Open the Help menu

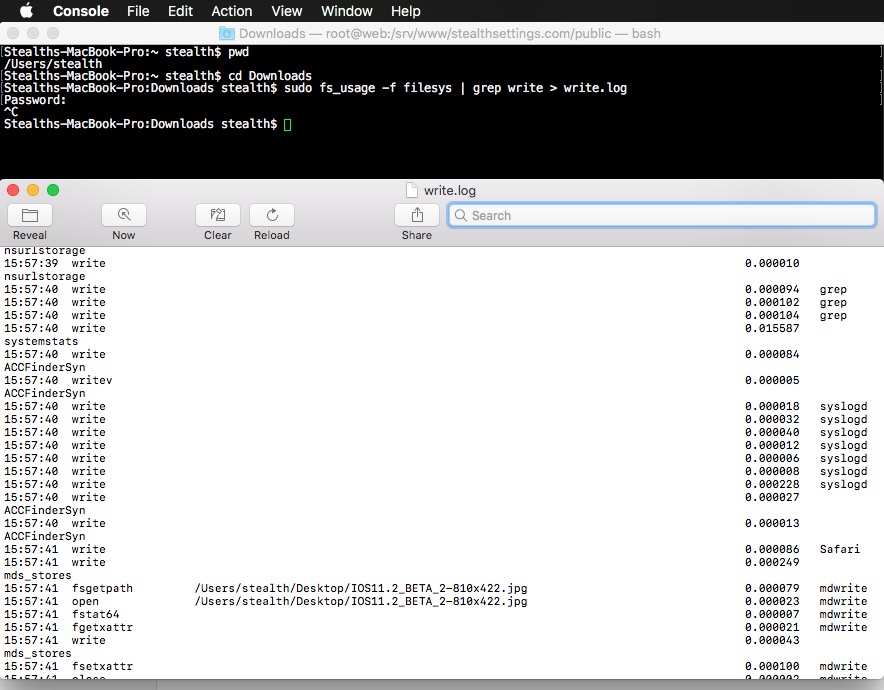tap(405, 11)
